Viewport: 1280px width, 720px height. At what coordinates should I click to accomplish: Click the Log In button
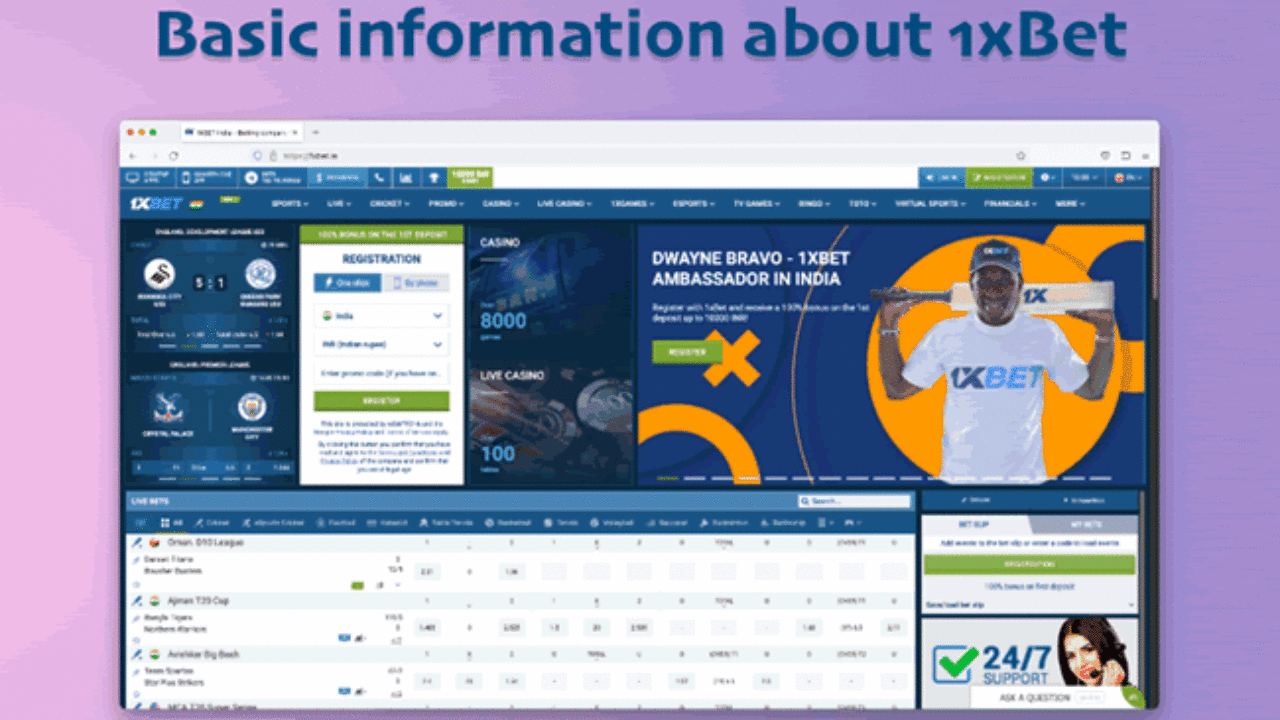pos(941,178)
